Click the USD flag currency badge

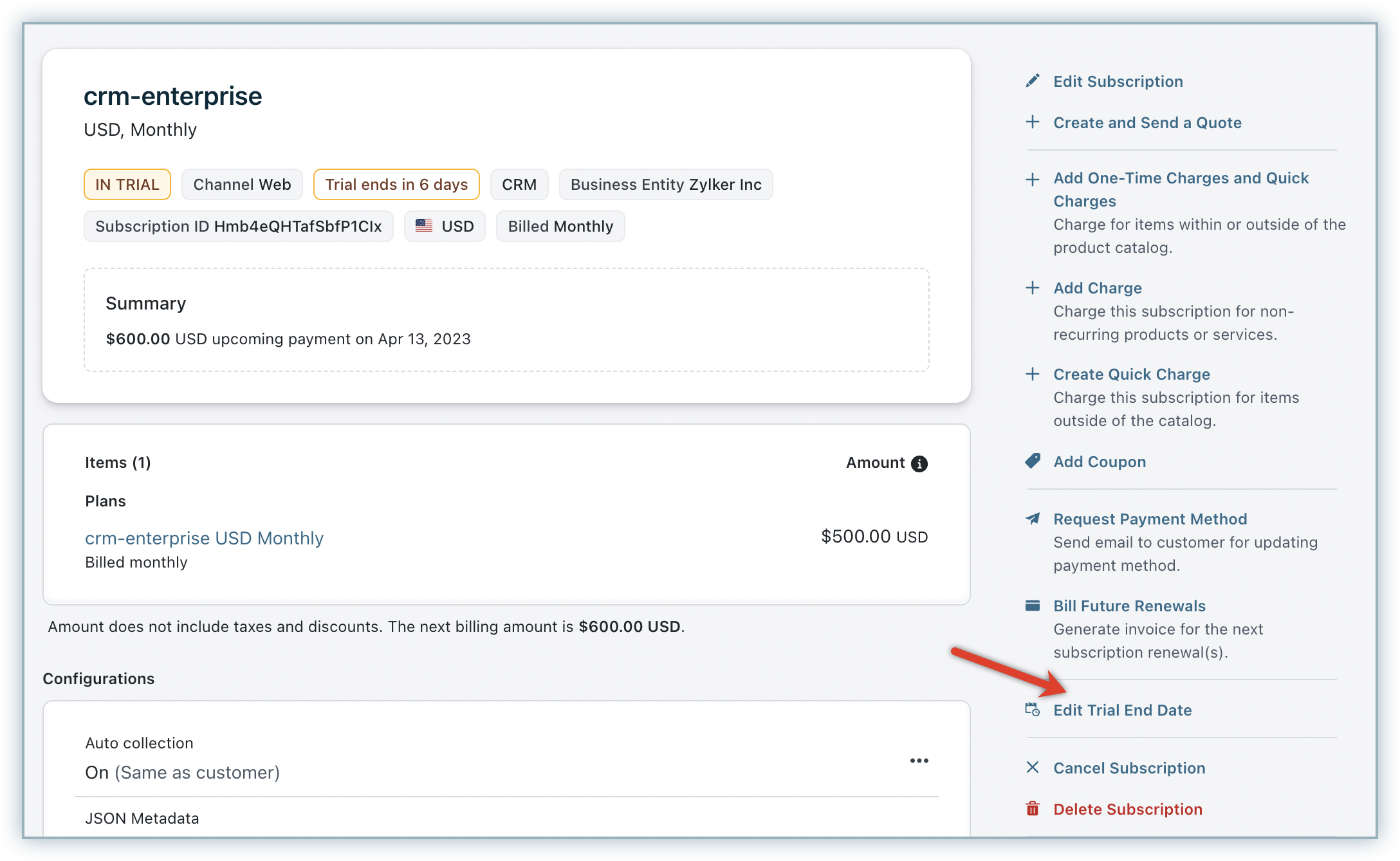(x=445, y=227)
